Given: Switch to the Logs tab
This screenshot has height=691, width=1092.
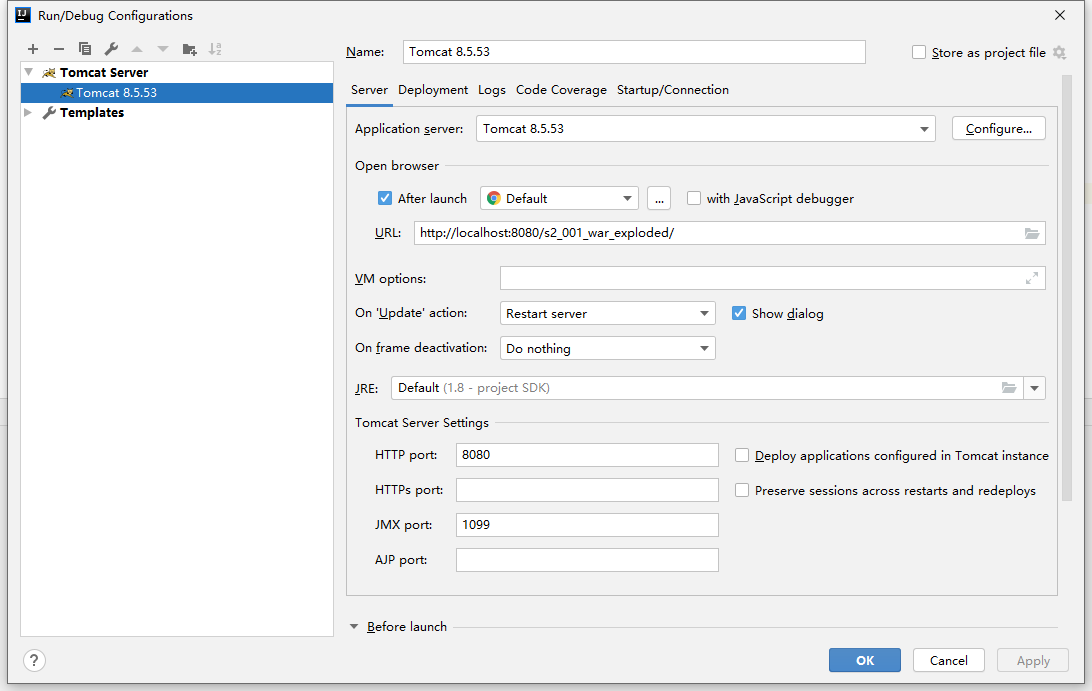Looking at the screenshot, I should (492, 90).
